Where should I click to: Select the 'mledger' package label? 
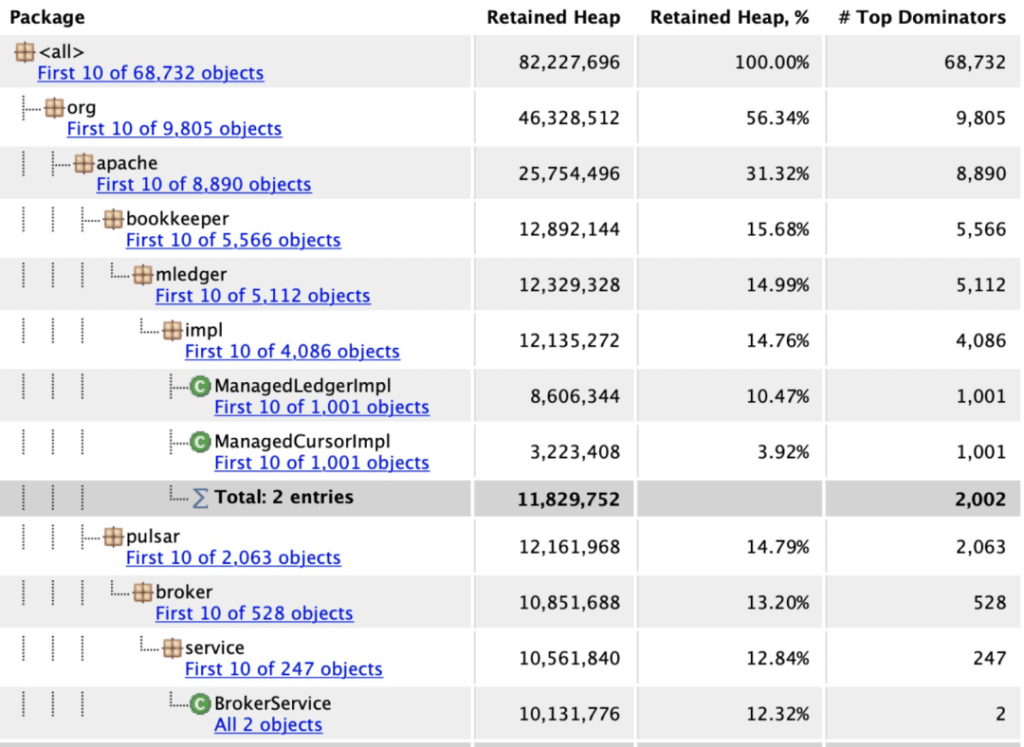pyautogui.click(x=191, y=274)
